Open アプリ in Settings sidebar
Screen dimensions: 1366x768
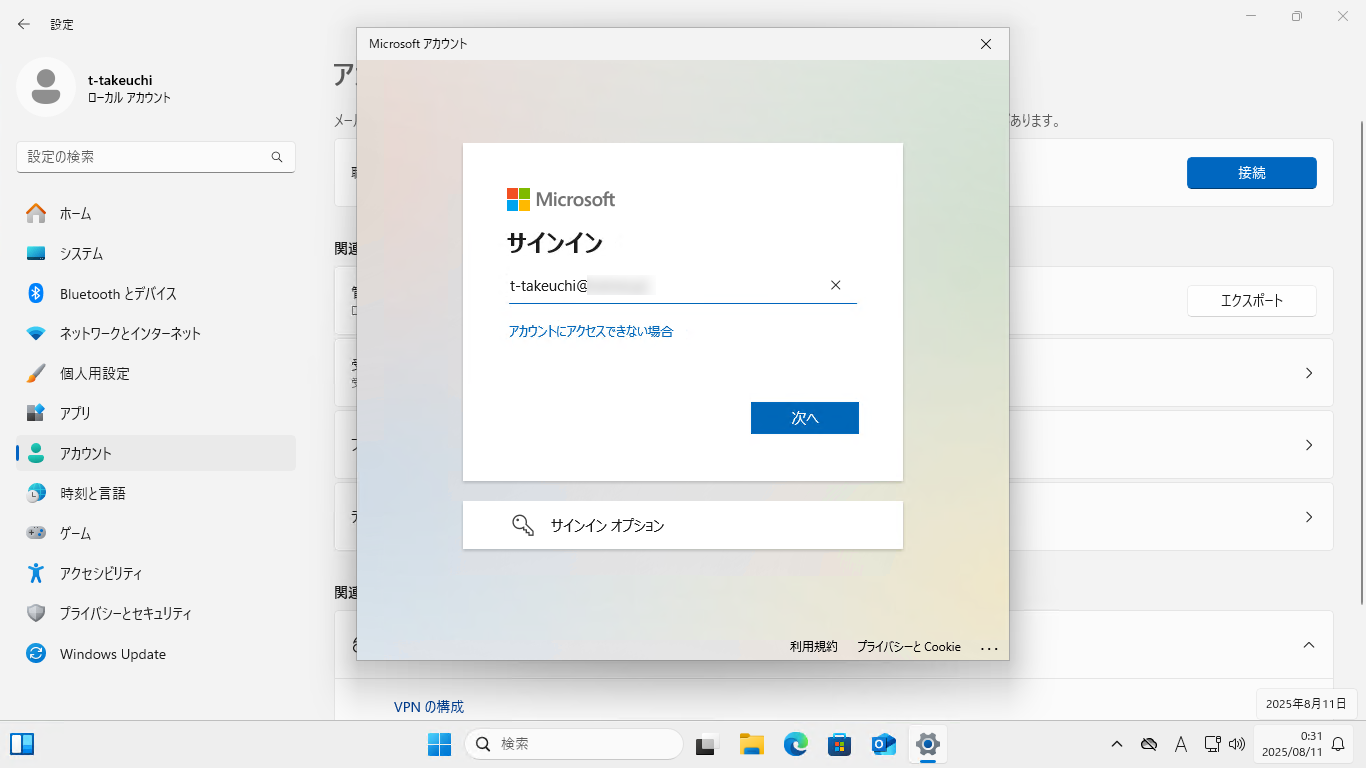tap(156, 413)
